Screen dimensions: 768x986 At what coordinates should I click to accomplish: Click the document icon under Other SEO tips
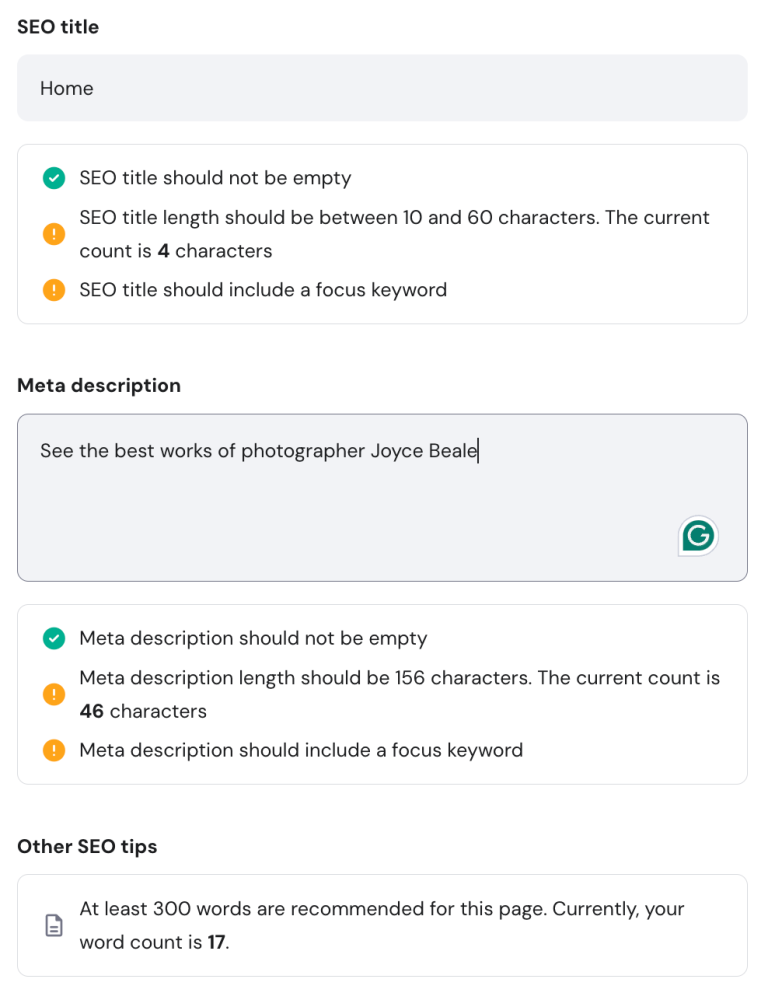click(x=55, y=925)
